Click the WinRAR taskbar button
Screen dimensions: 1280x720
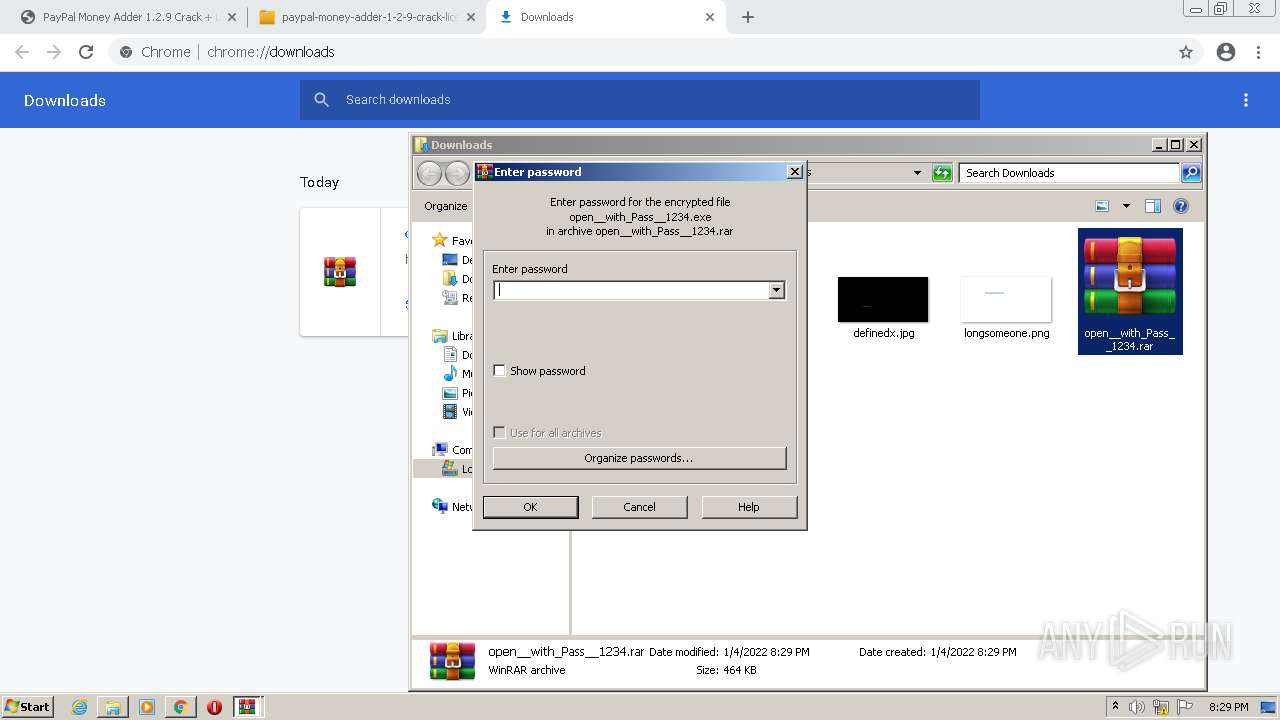[247, 707]
